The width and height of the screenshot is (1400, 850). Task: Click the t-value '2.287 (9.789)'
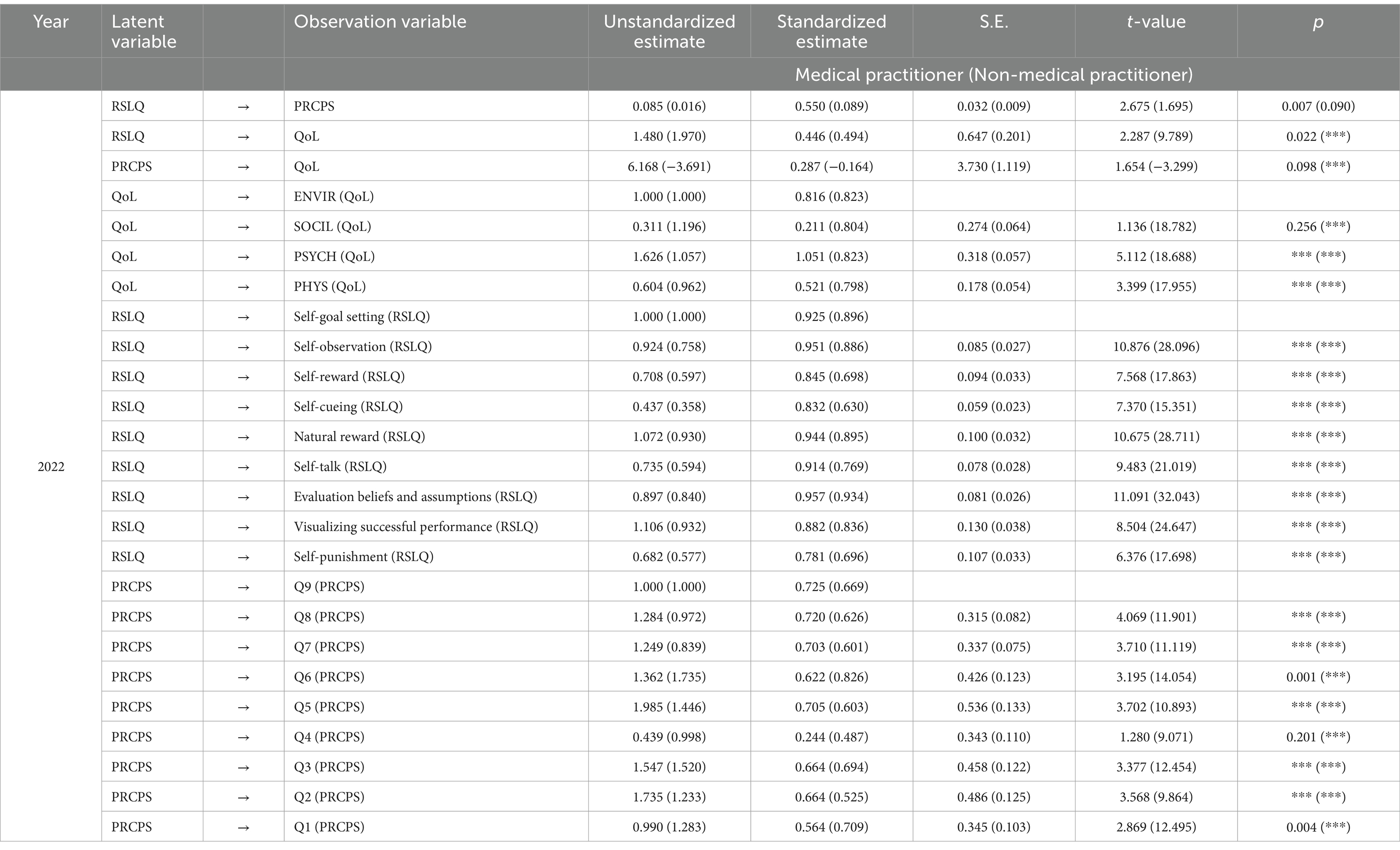point(1156,137)
